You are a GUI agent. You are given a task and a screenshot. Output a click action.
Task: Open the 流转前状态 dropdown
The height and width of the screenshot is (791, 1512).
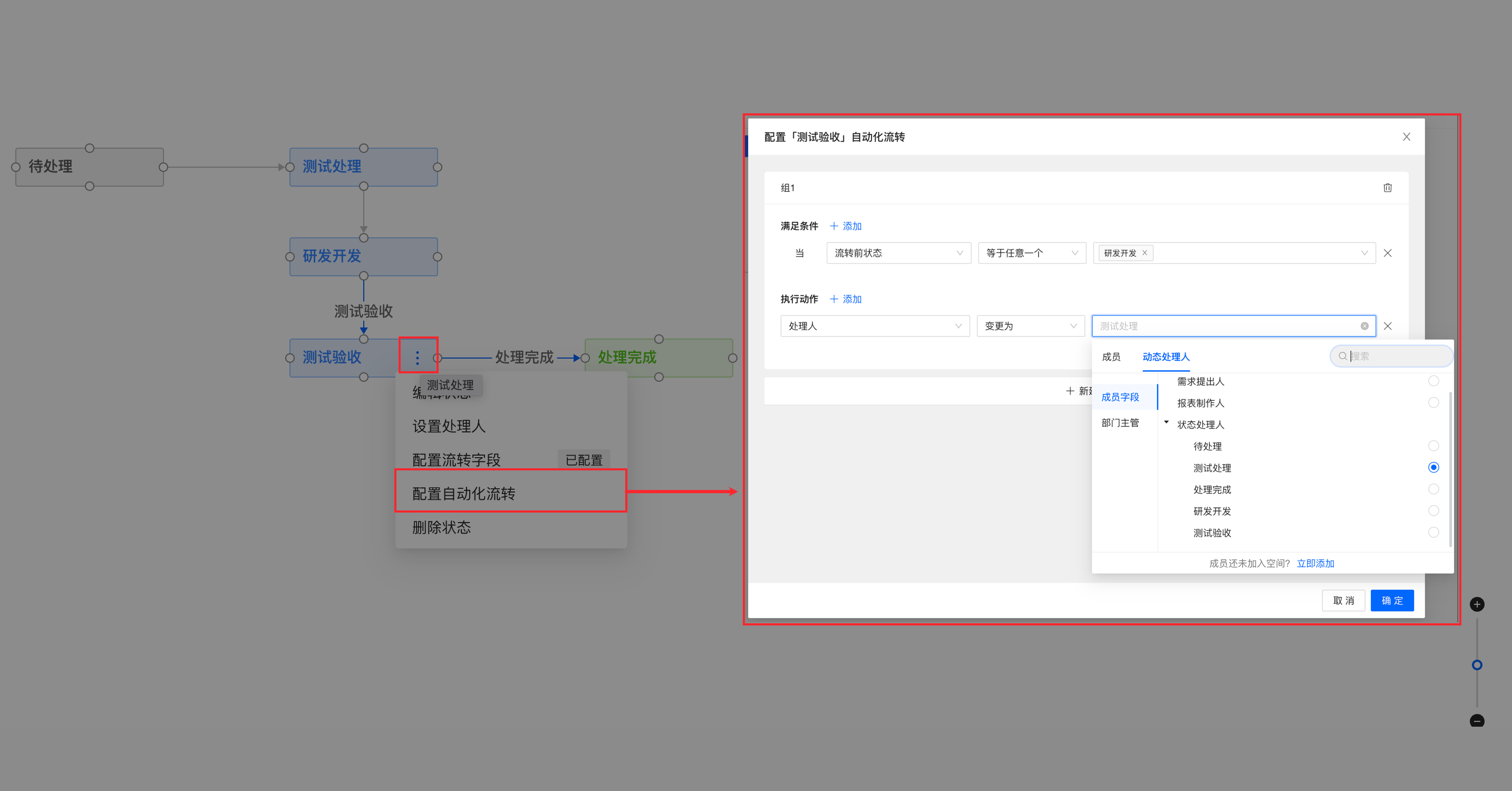tap(898, 253)
